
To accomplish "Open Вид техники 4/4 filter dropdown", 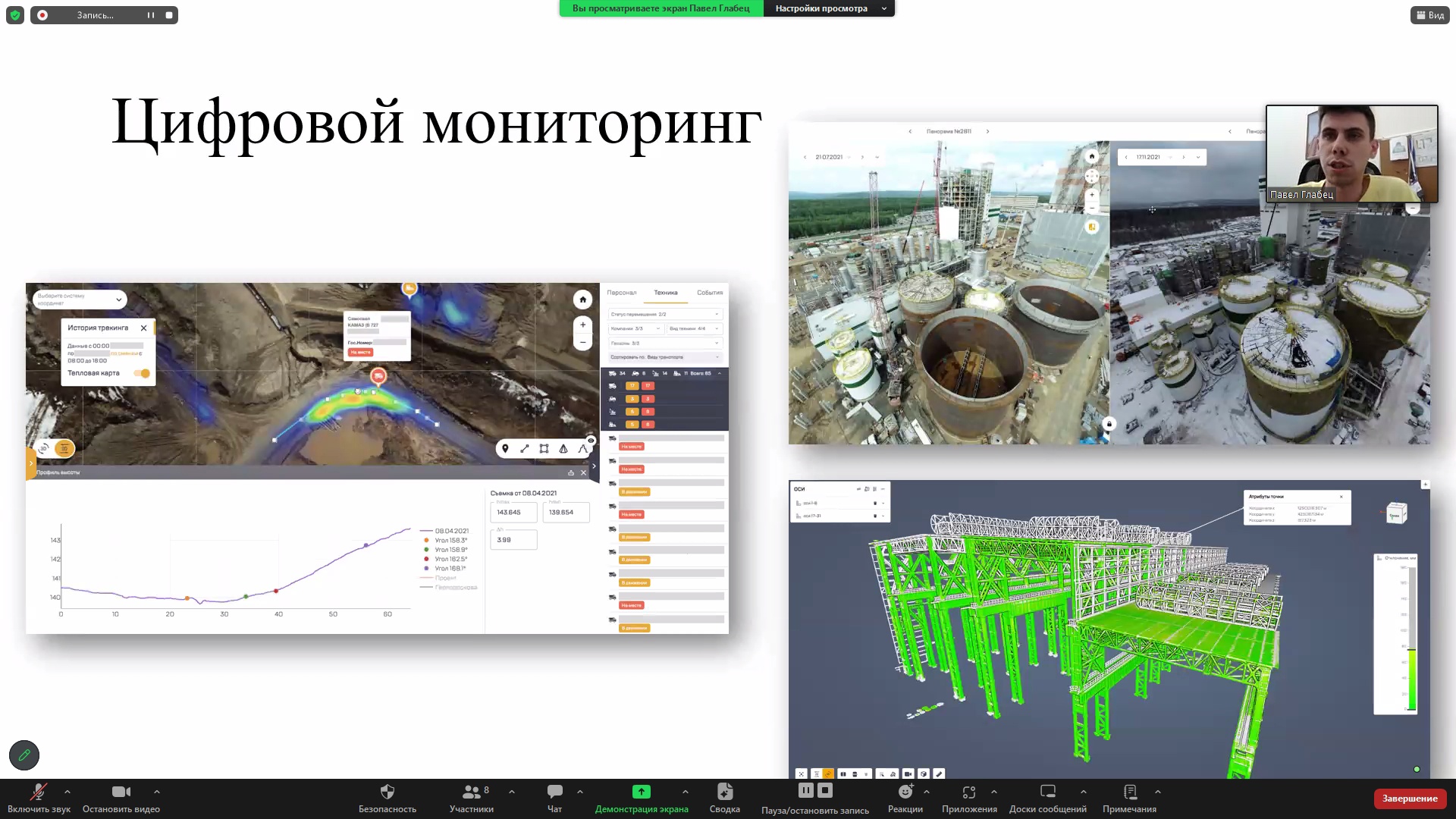I will pos(695,328).
